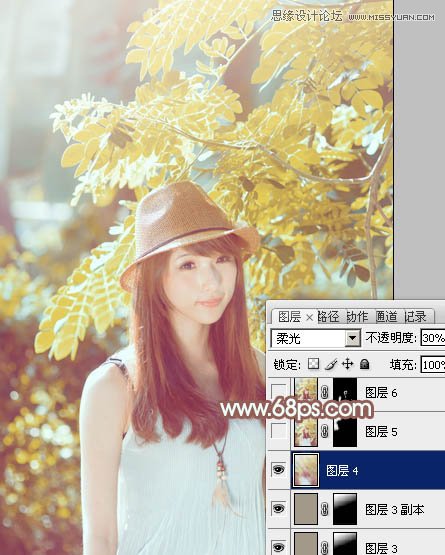Screen dimensions: 445x555
Task: Select 图层 3 gradient mask thumbnail
Action: 345,544
